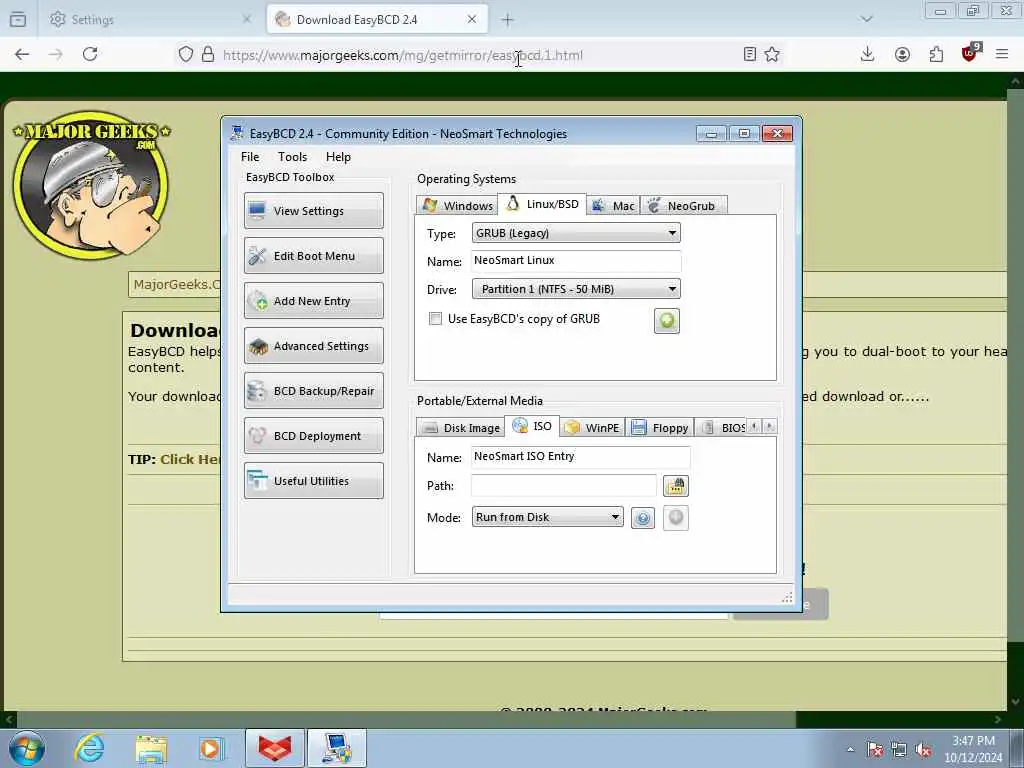Bookmark this page with the star

(x=773, y=54)
